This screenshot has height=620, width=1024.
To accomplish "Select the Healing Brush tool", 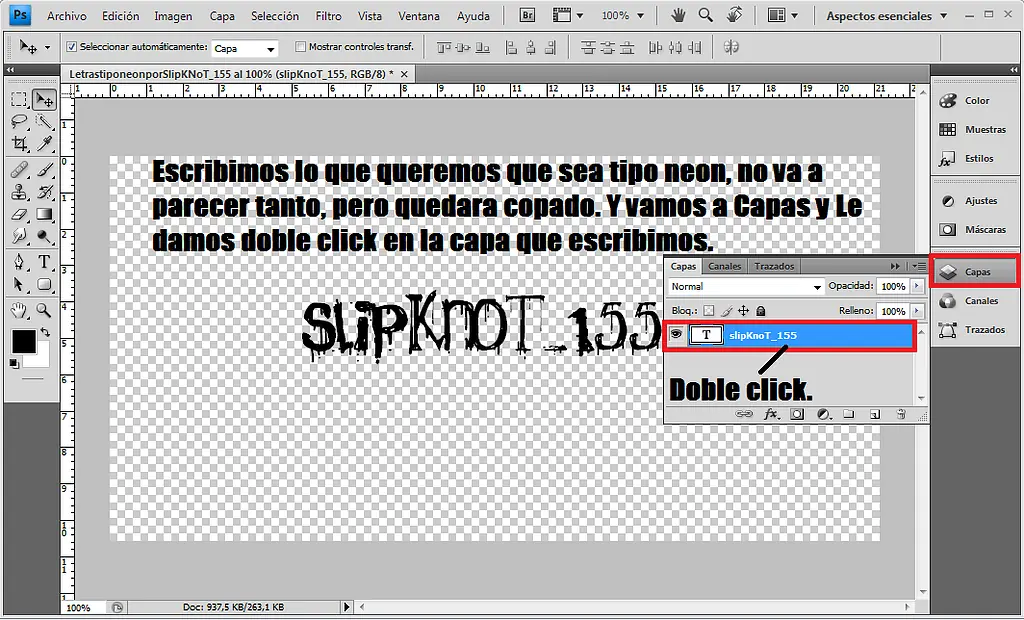I will [19, 170].
